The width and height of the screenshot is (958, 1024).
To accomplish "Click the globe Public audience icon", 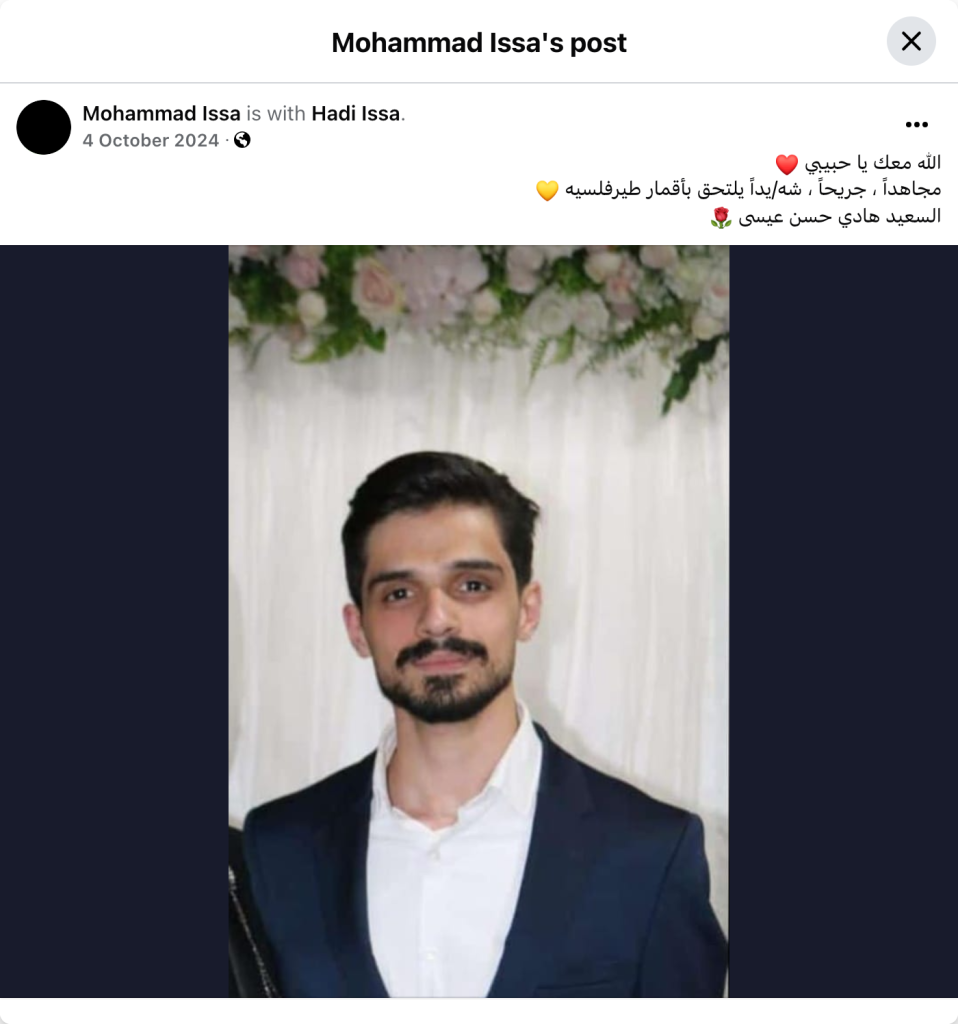I will click(x=242, y=140).
